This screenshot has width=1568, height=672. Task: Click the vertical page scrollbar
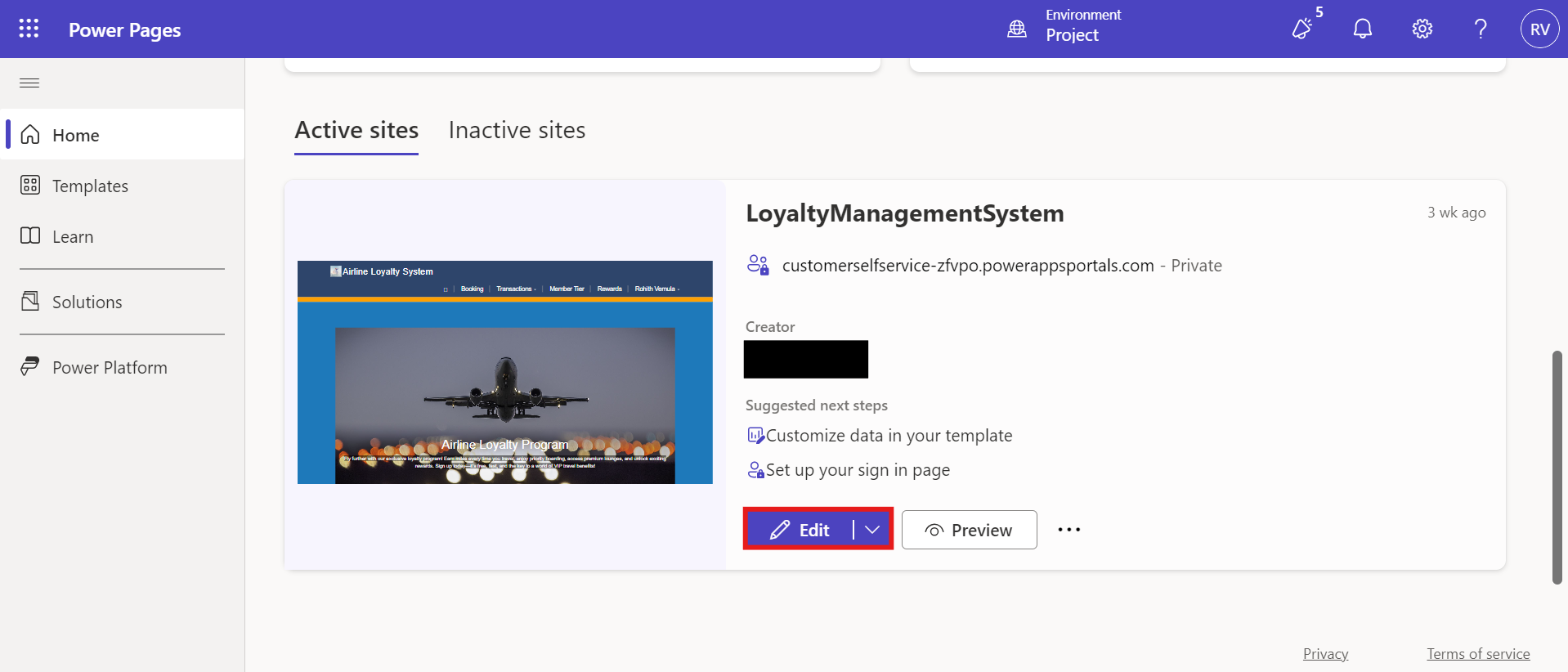(1557, 466)
